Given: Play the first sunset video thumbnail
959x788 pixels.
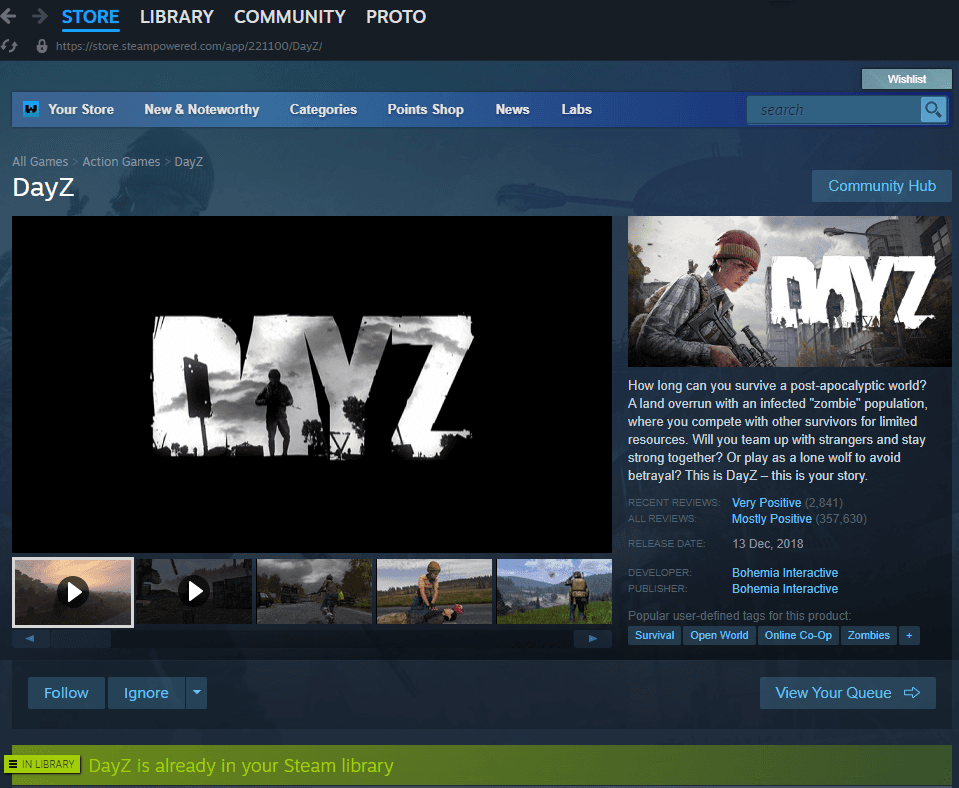Looking at the screenshot, I should pyautogui.click(x=73, y=592).
